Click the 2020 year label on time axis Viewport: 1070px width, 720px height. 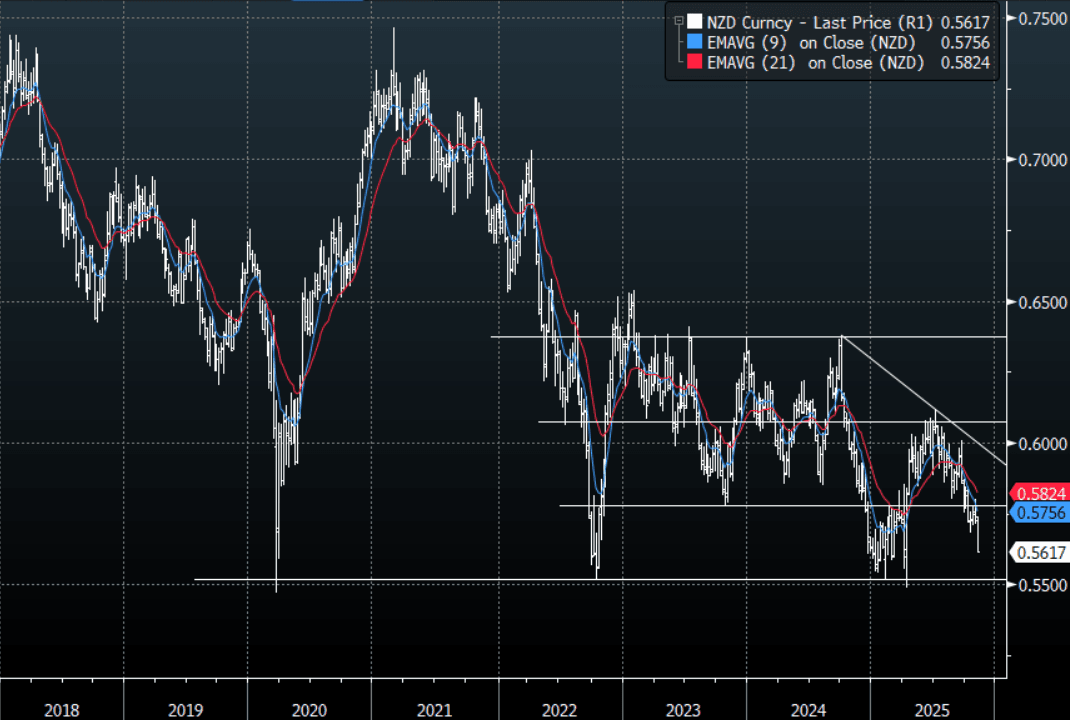(310, 710)
